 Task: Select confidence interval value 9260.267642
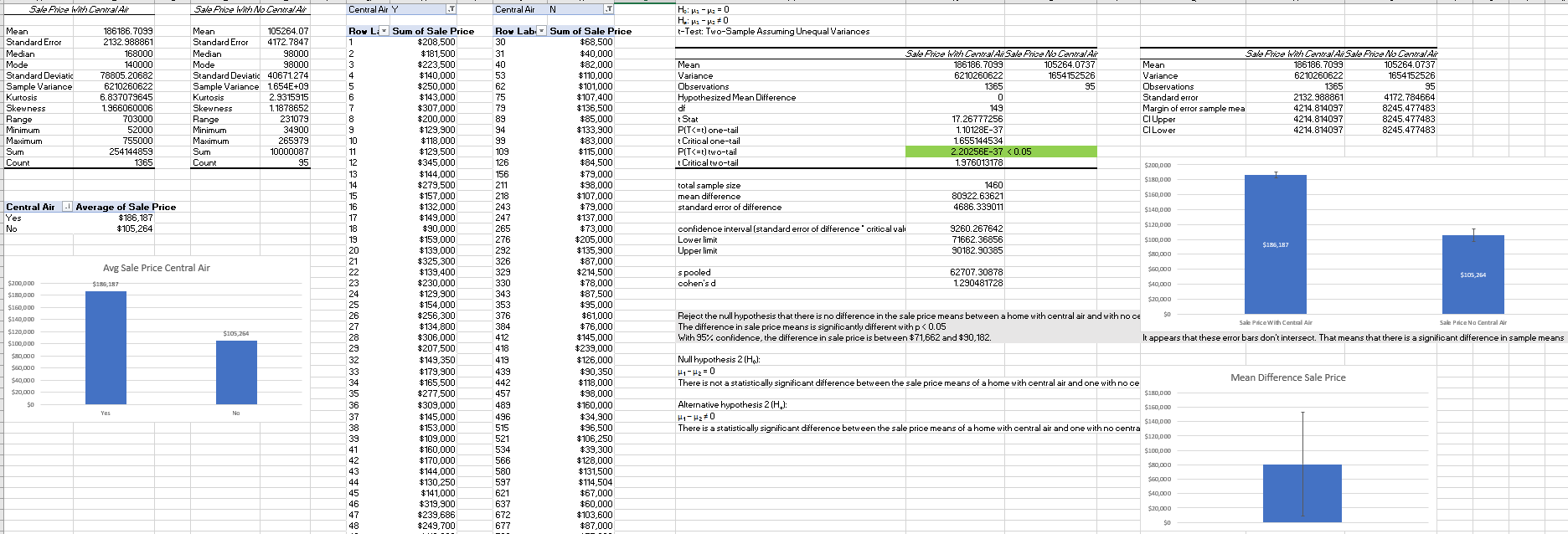pos(977,228)
